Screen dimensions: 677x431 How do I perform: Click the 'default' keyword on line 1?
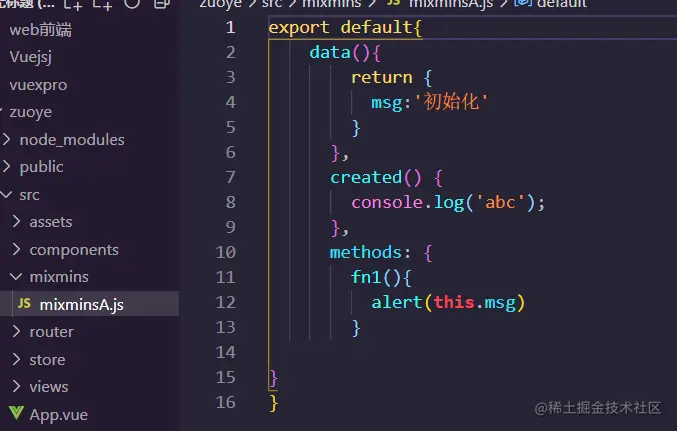(376, 28)
